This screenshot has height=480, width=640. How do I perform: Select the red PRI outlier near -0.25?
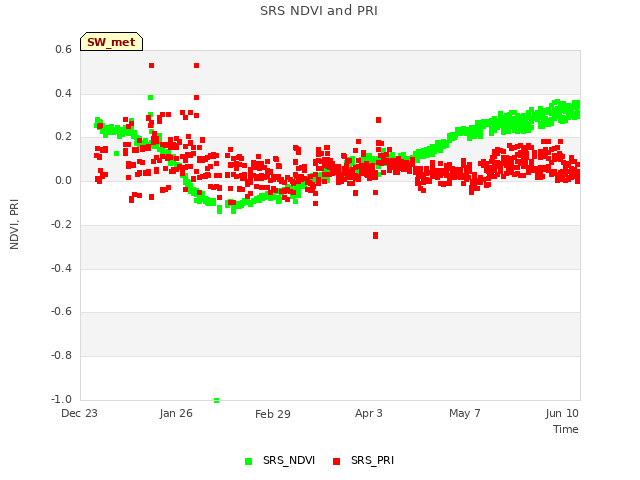click(x=376, y=236)
